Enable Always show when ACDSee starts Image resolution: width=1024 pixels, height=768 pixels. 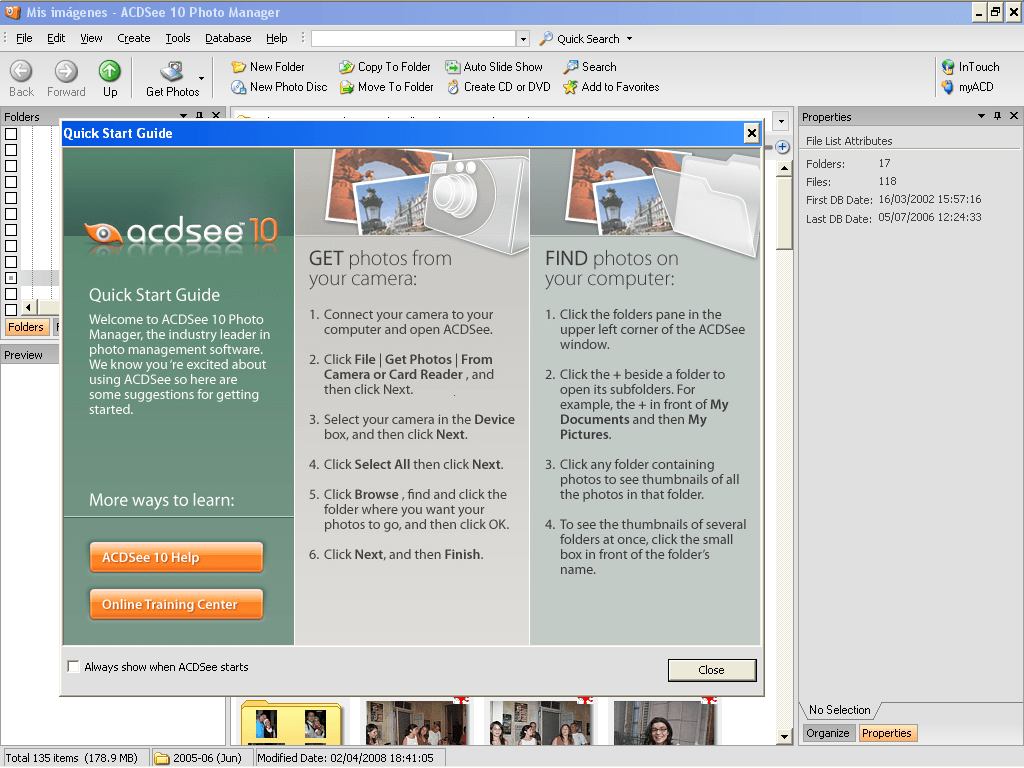(x=74, y=666)
